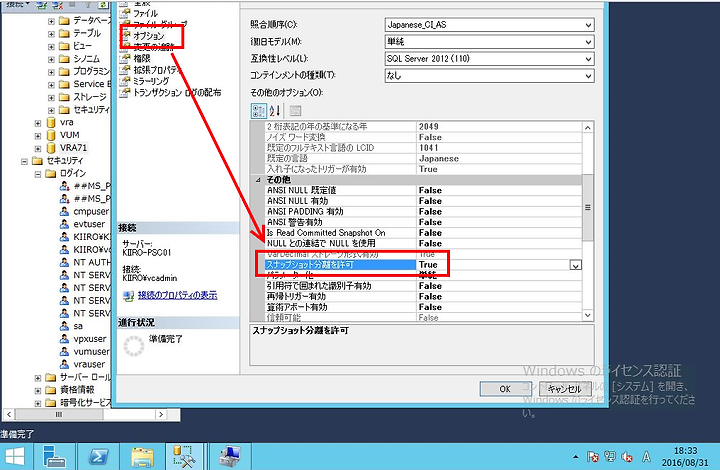This screenshot has width=720, height=470.
Task: Click the 2049 value in the options grid
Action: pyautogui.click(x=429, y=126)
